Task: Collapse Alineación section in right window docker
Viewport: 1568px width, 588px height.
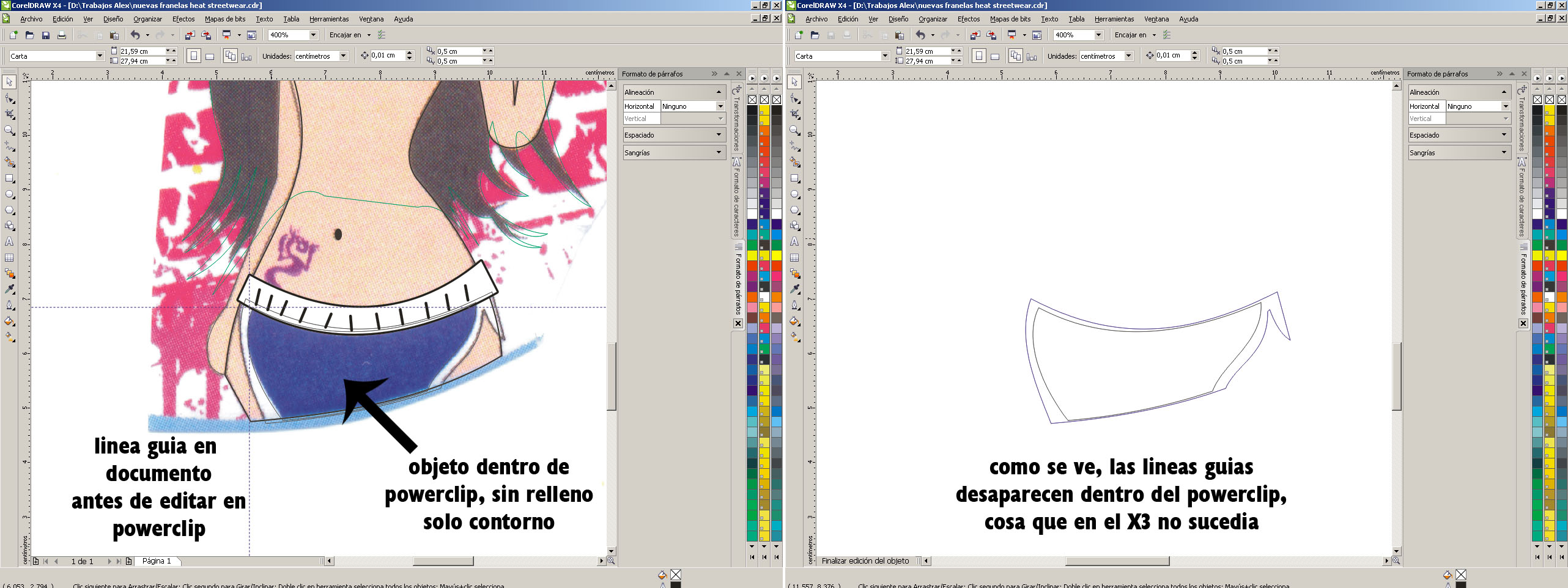Action: [x=1459, y=92]
